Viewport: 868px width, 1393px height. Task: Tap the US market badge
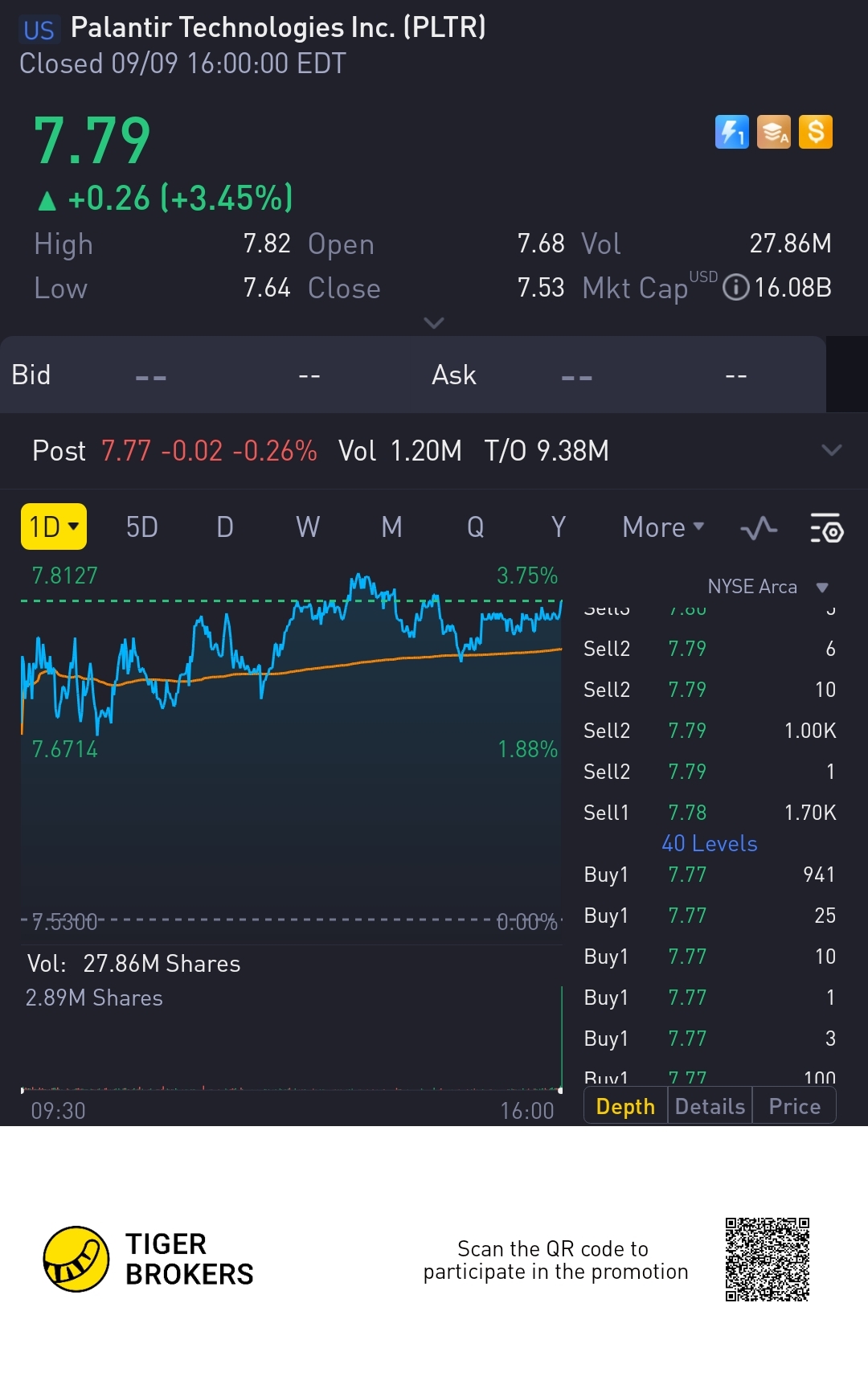click(39, 31)
